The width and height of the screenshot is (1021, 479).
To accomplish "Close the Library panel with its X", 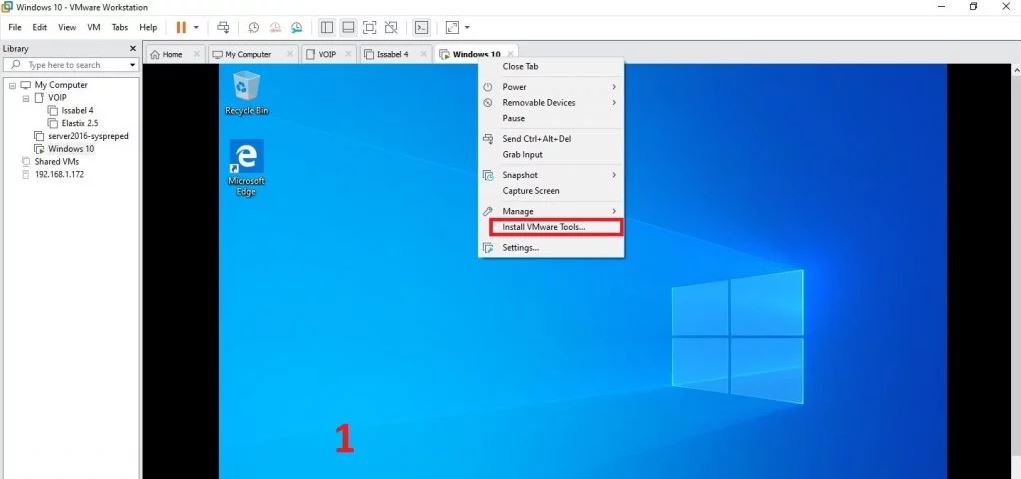I will click(x=133, y=49).
